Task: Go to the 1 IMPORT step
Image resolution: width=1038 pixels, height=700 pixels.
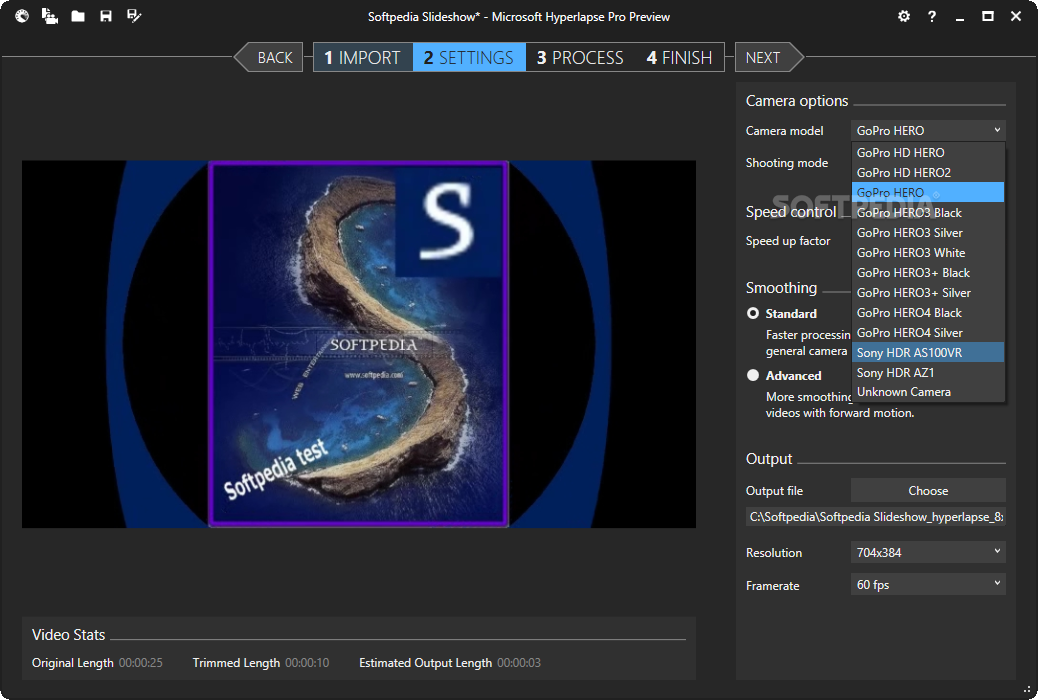Action: 363,58
